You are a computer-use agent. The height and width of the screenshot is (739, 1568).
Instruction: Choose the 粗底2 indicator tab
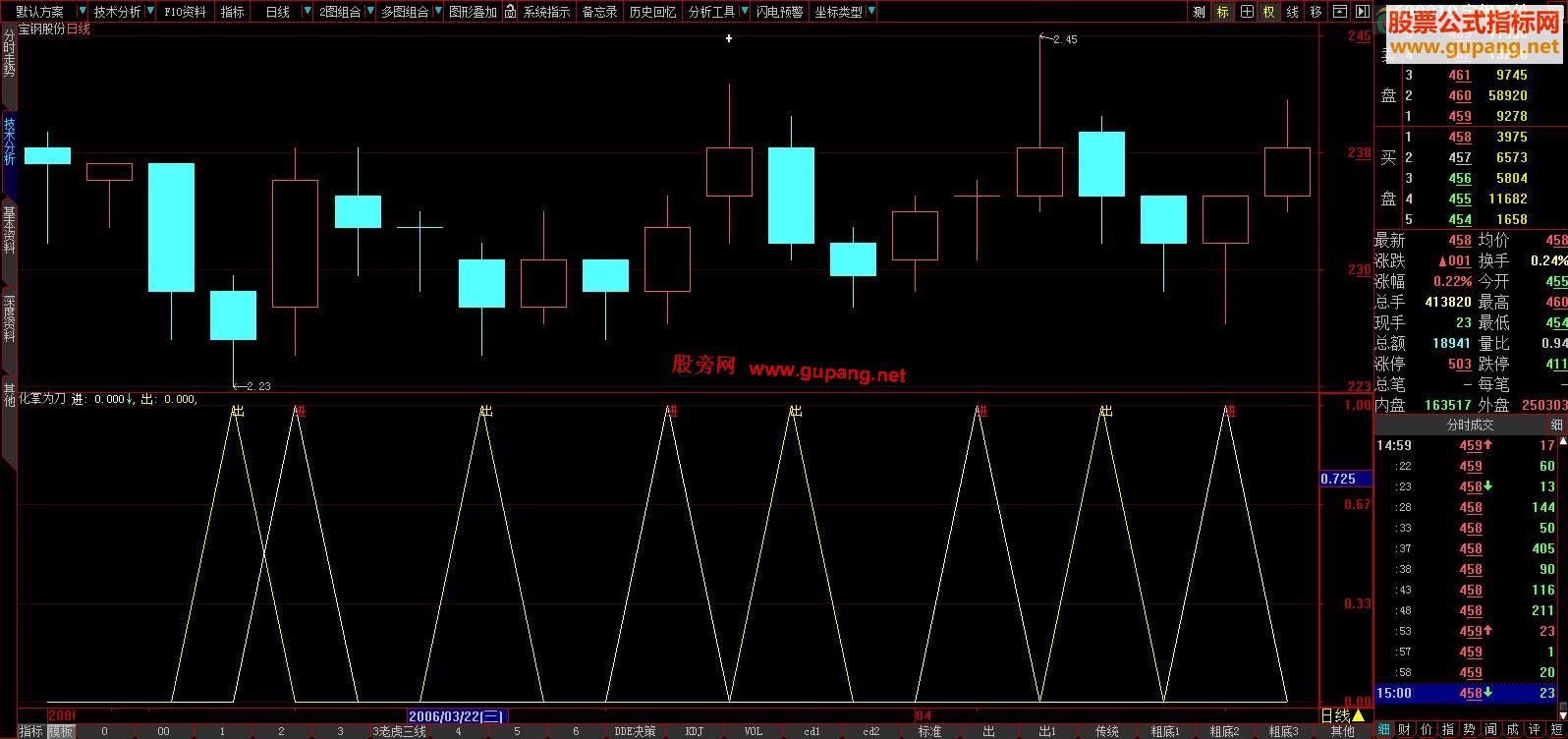[x=1225, y=731]
